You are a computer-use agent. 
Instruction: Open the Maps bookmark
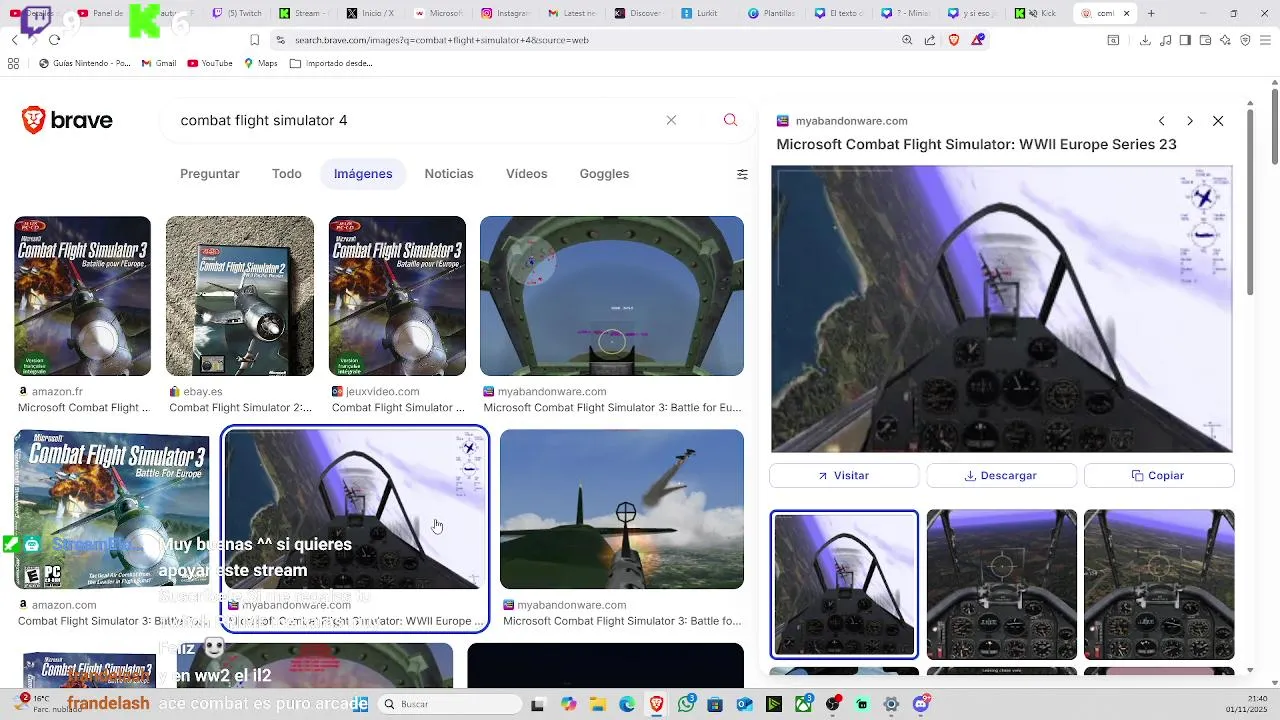click(260, 63)
